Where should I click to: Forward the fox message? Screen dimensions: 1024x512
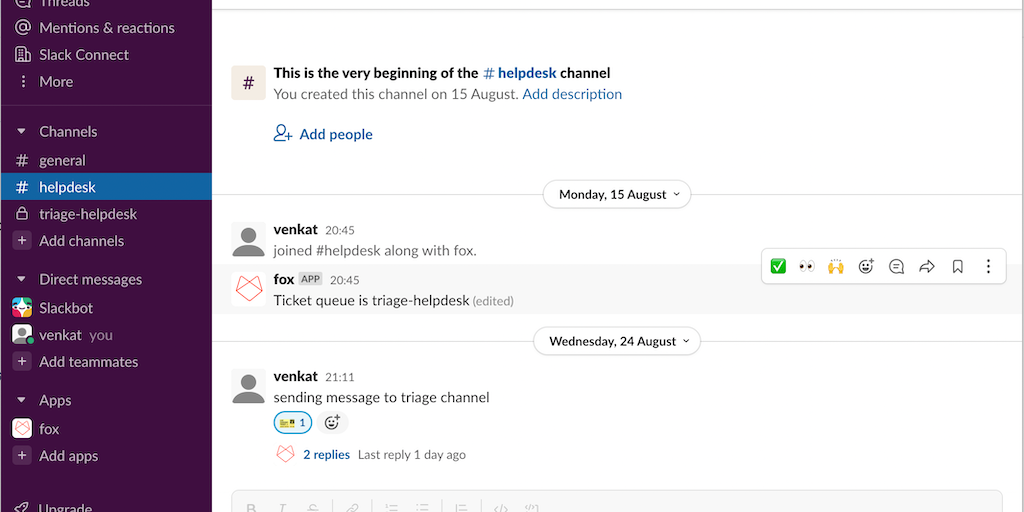pyautogui.click(x=927, y=266)
